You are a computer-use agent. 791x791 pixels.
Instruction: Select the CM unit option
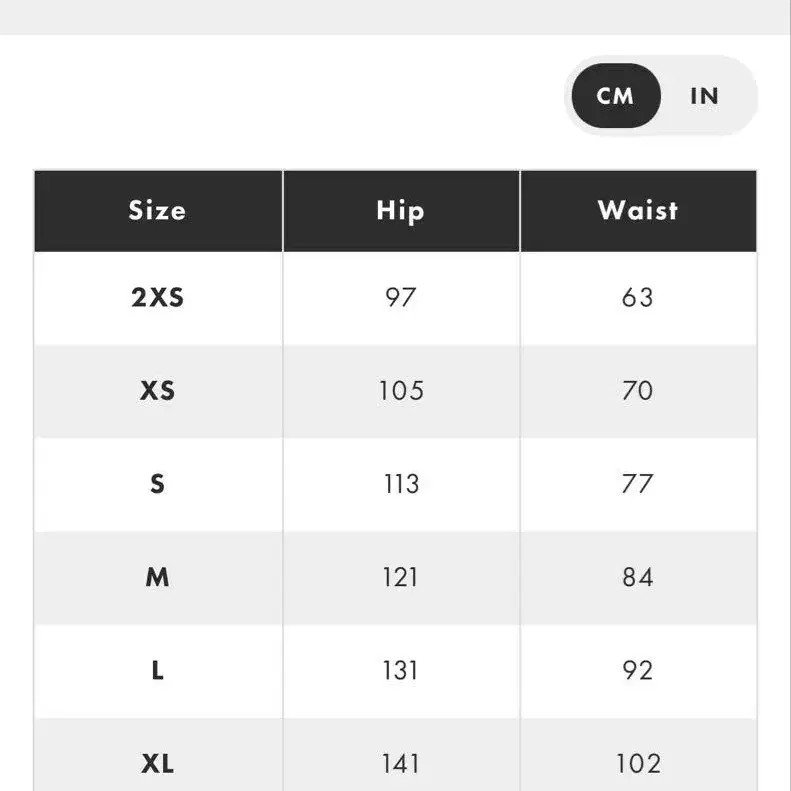tap(615, 96)
